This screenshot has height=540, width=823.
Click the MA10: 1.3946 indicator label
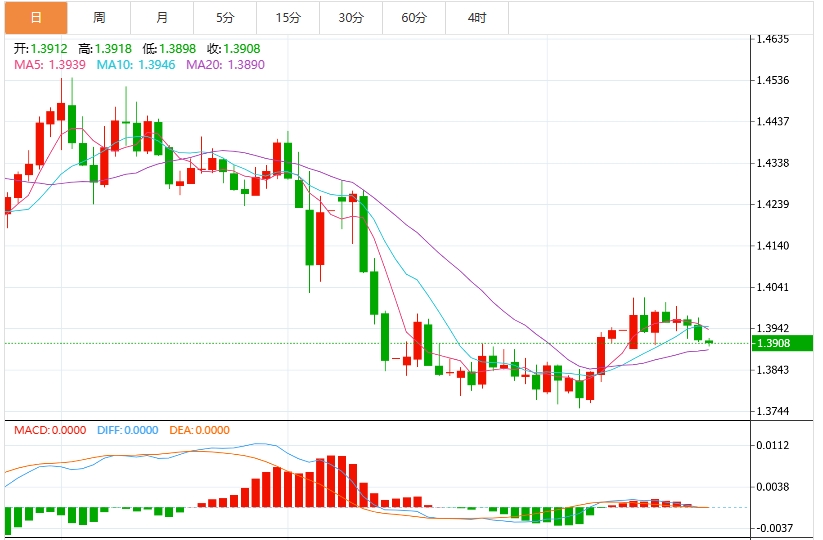(x=136, y=65)
